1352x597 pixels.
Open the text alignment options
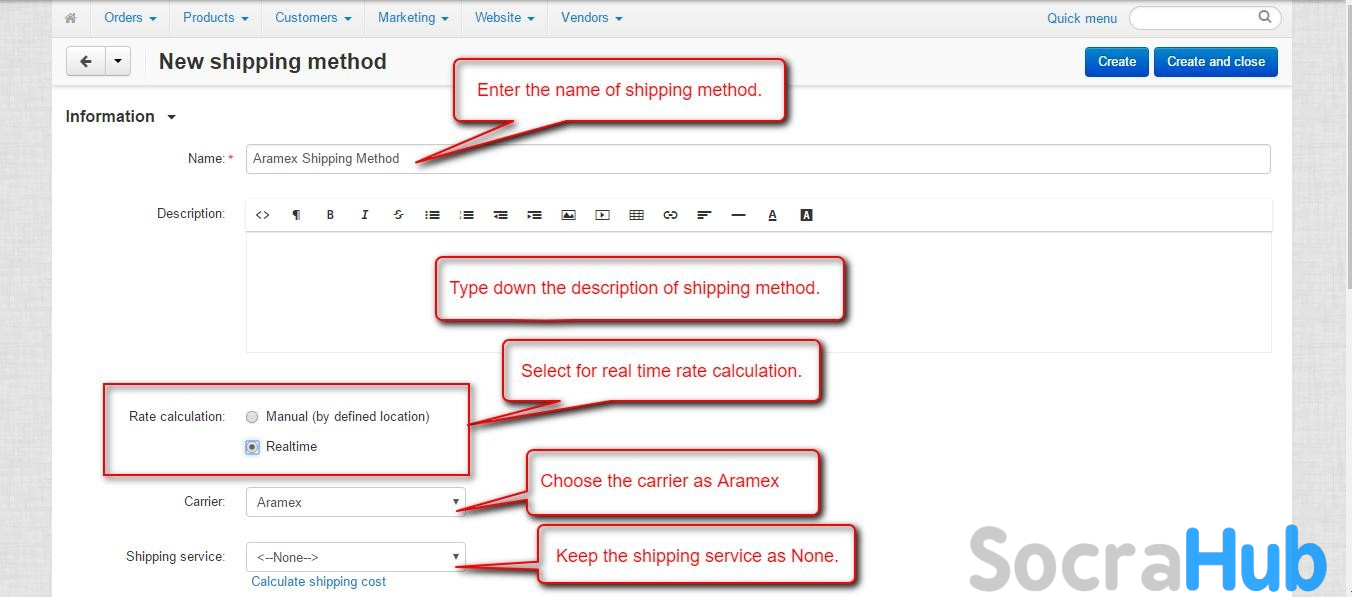[x=704, y=215]
